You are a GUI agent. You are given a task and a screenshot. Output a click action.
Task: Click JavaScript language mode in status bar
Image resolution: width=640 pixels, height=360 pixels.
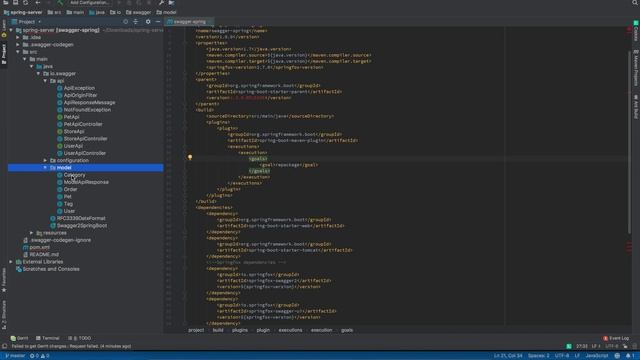[x=597, y=356]
